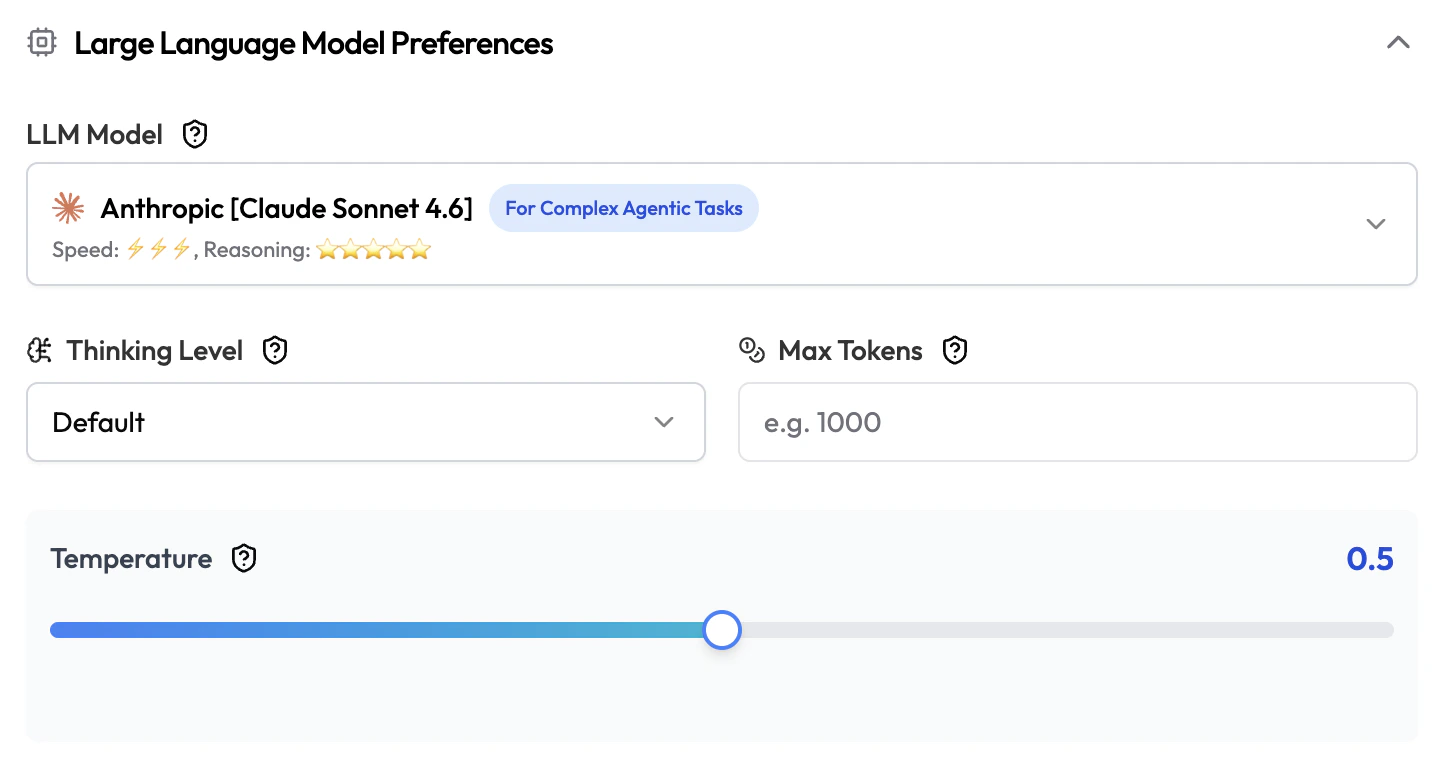Click the "Temperature" label text
This screenshot has width=1444, height=758.
[x=131, y=558]
